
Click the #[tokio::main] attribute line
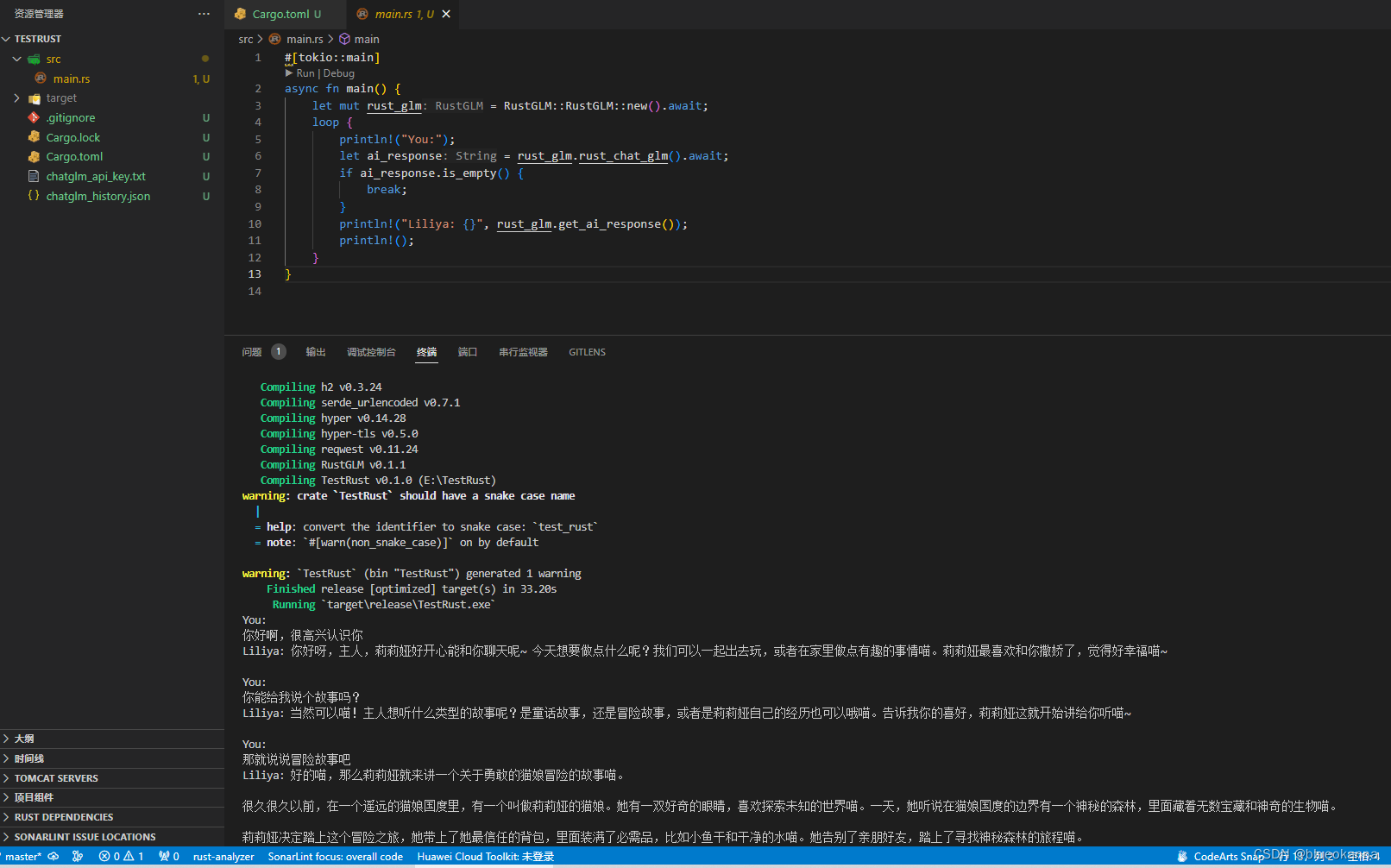tap(332, 58)
